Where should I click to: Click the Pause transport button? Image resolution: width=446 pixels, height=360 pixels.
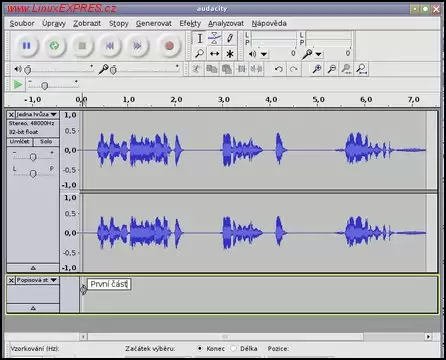tap(26, 46)
